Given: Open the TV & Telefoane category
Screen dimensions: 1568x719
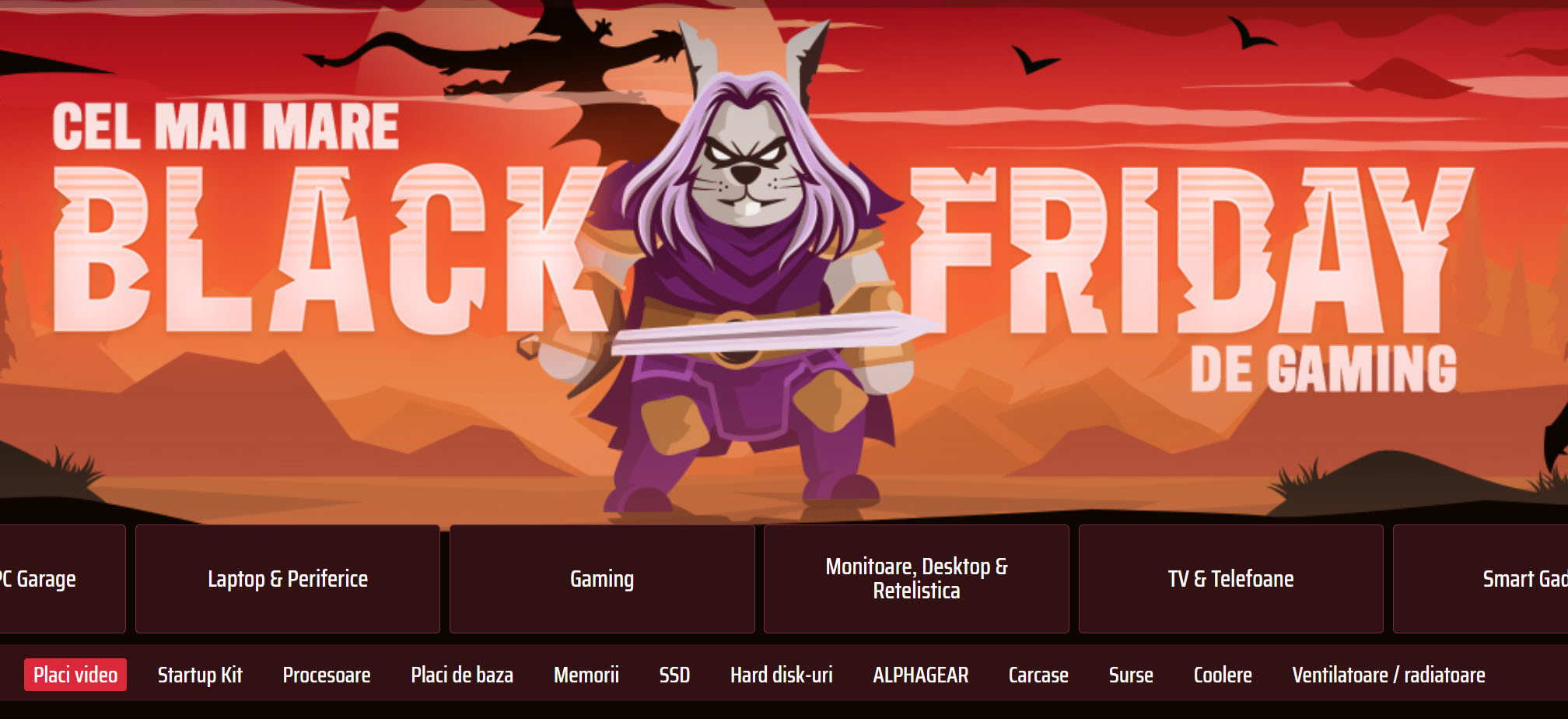Looking at the screenshot, I should 1230,578.
